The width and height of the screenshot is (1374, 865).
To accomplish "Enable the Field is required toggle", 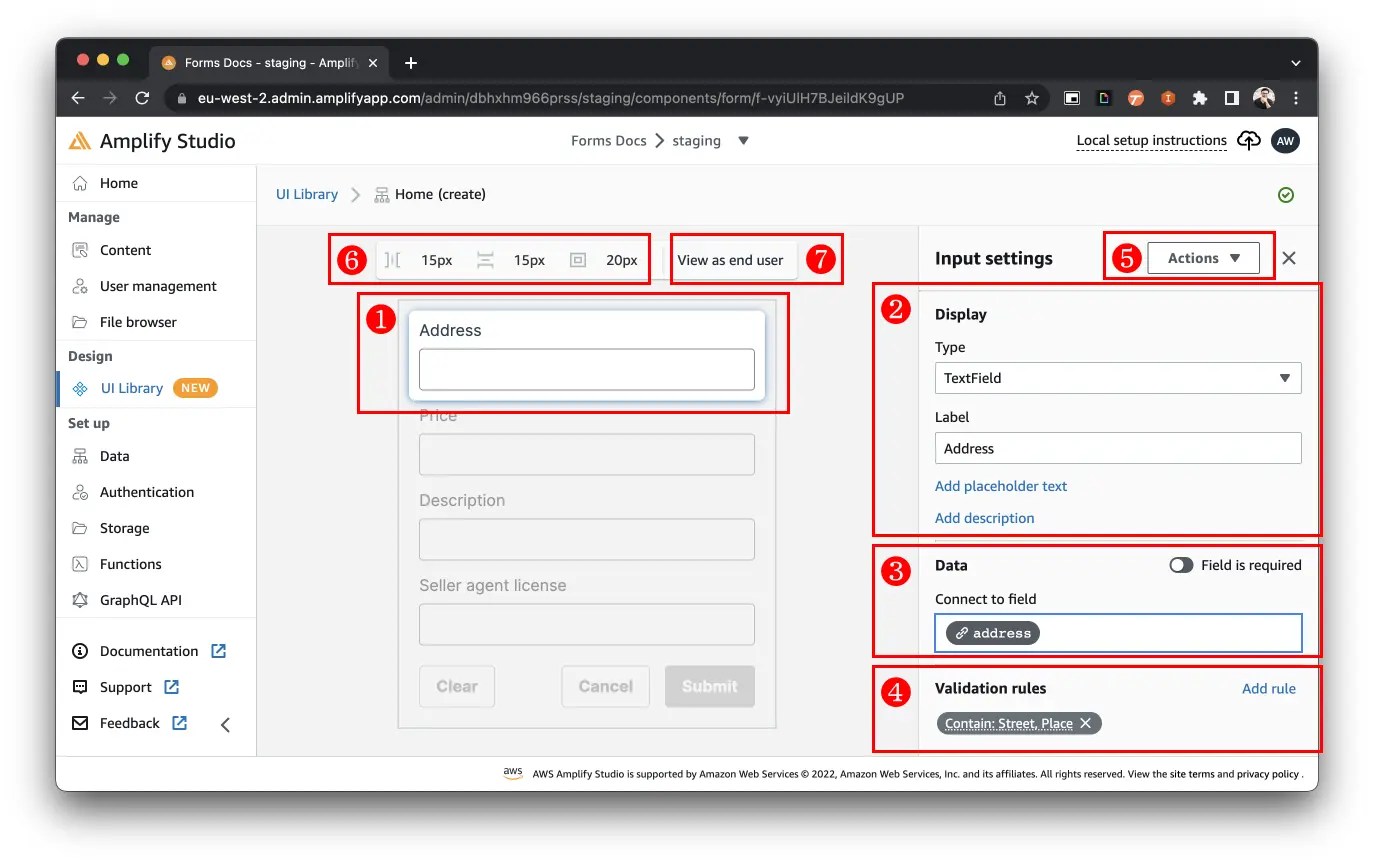I will click(x=1181, y=564).
